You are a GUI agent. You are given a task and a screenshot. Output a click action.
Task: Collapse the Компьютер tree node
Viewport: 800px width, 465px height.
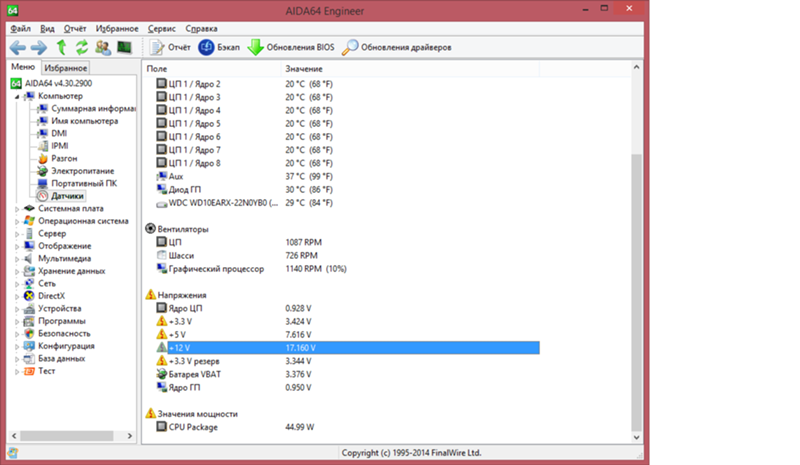[17, 96]
